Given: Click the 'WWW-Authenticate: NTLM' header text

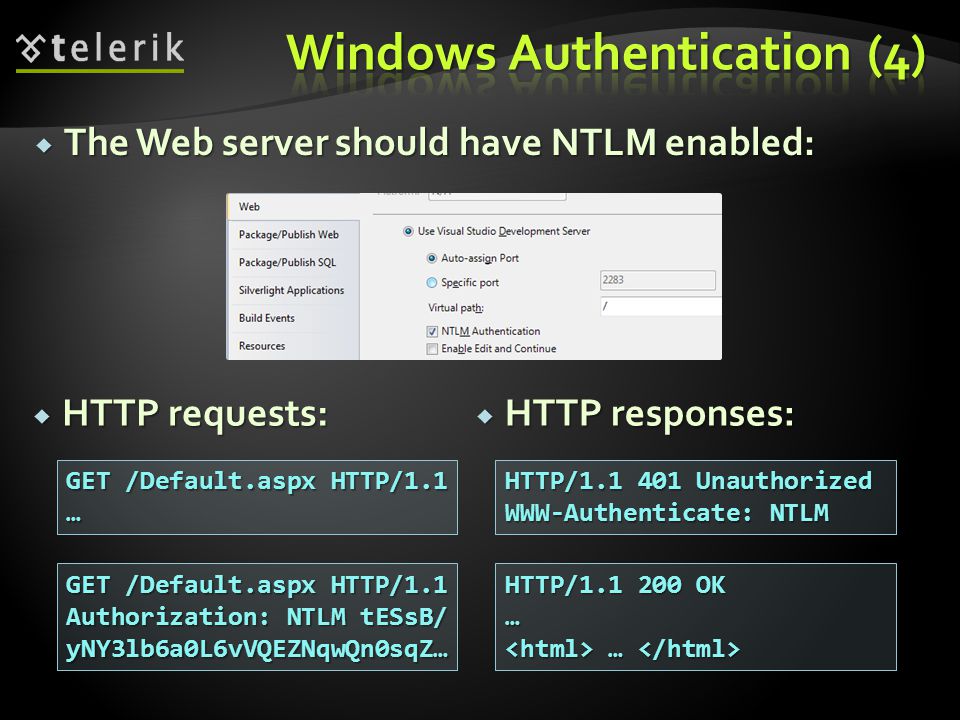Looking at the screenshot, I should 667,512.
